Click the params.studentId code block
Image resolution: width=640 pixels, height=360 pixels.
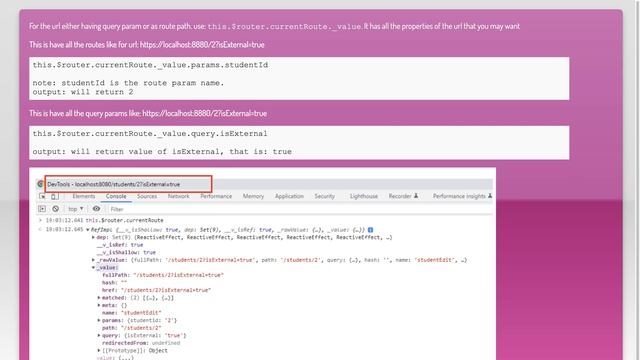(x=299, y=78)
